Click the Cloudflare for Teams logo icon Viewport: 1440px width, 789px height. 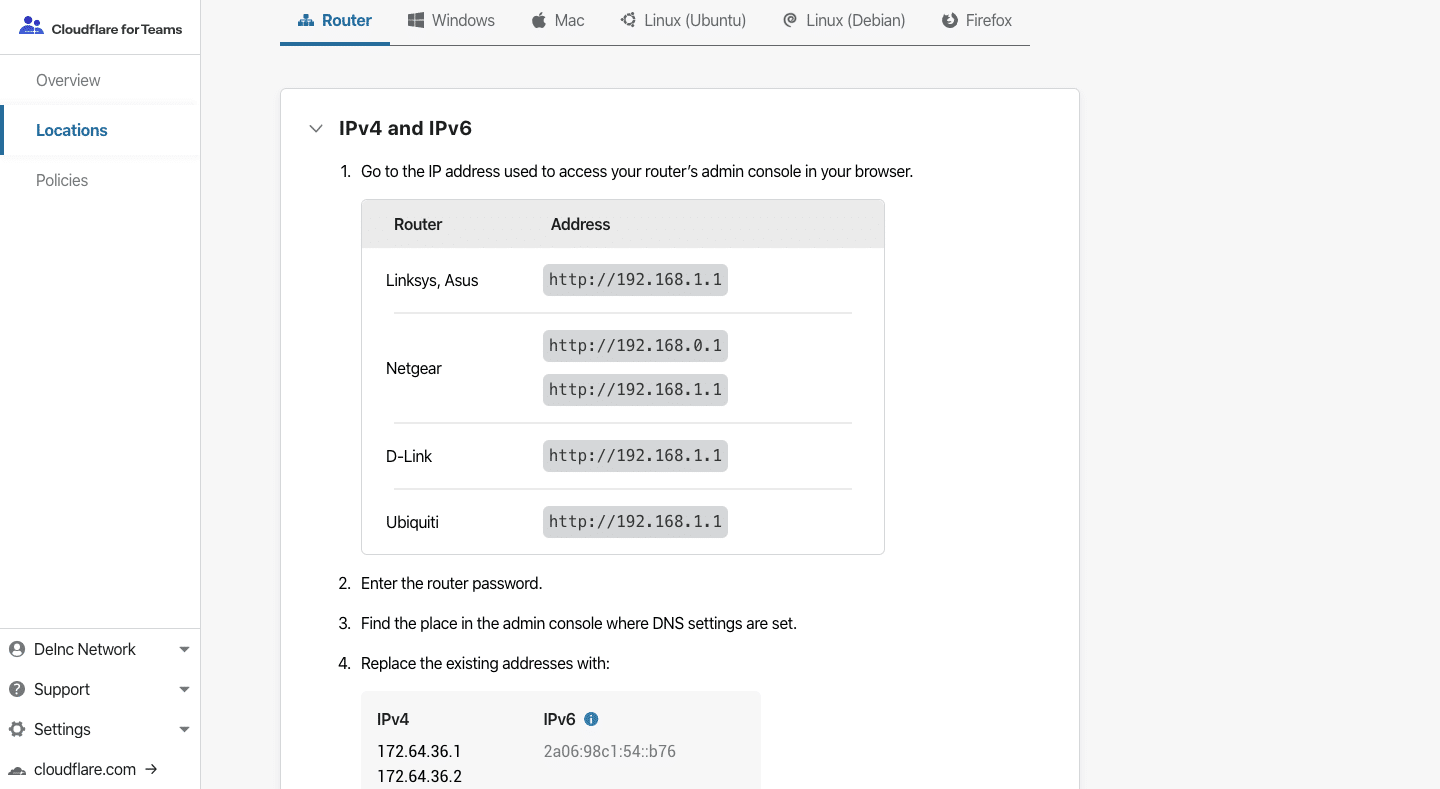click(x=32, y=26)
